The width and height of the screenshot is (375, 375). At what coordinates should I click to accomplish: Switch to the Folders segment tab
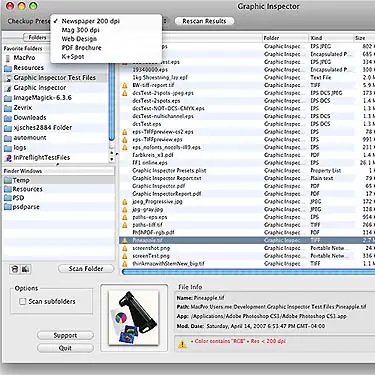[37, 37]
